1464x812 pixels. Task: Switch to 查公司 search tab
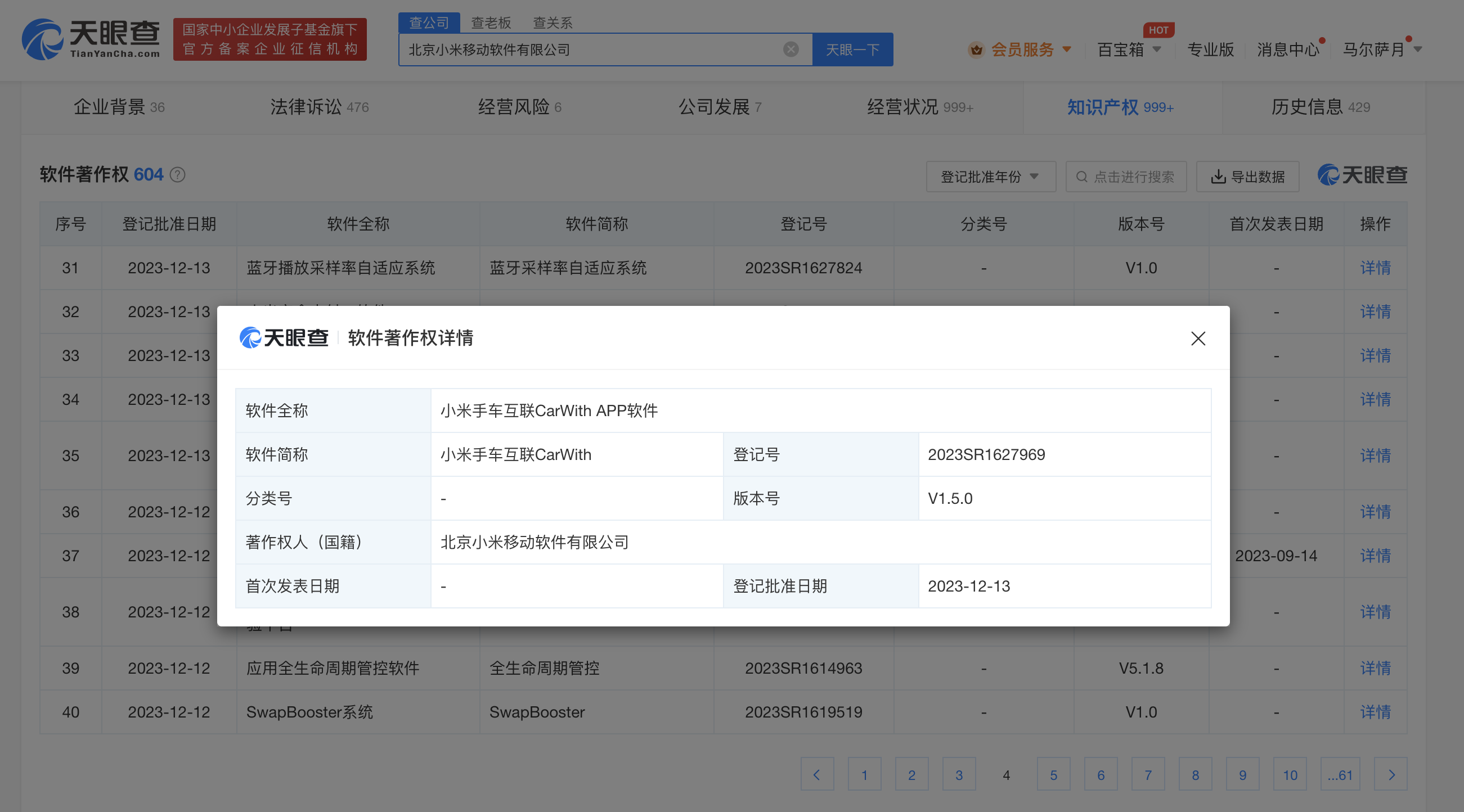pos(429,22)
